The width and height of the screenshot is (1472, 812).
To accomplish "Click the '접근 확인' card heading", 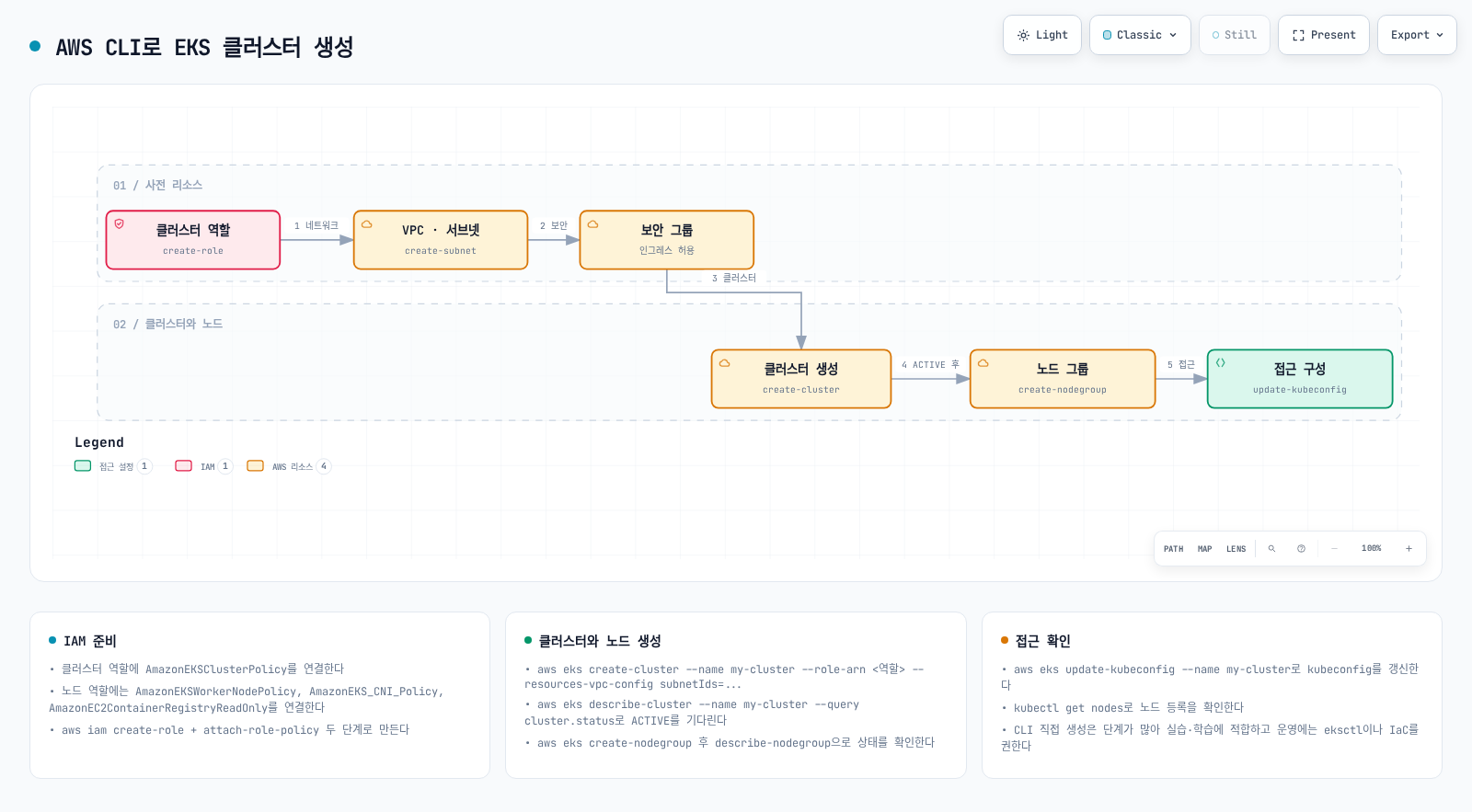I will coord(1043,641).
